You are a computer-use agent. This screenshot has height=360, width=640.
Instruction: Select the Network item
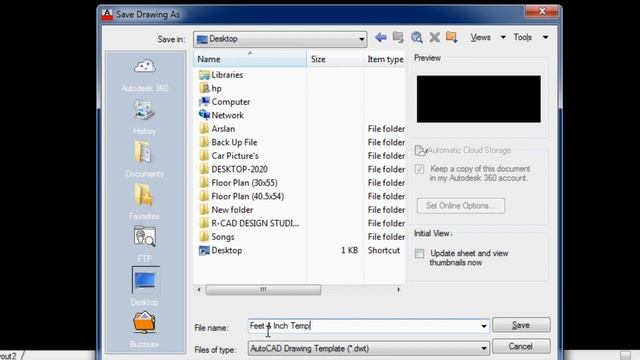221,115
